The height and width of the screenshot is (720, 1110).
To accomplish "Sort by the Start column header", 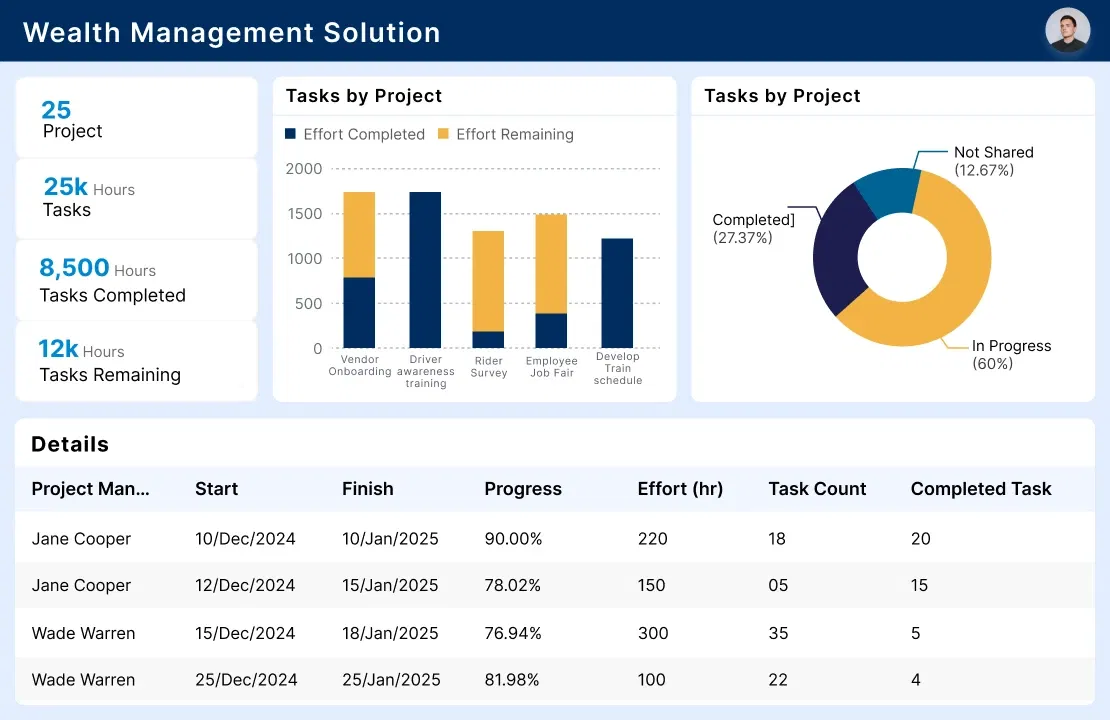I will 216,489.
